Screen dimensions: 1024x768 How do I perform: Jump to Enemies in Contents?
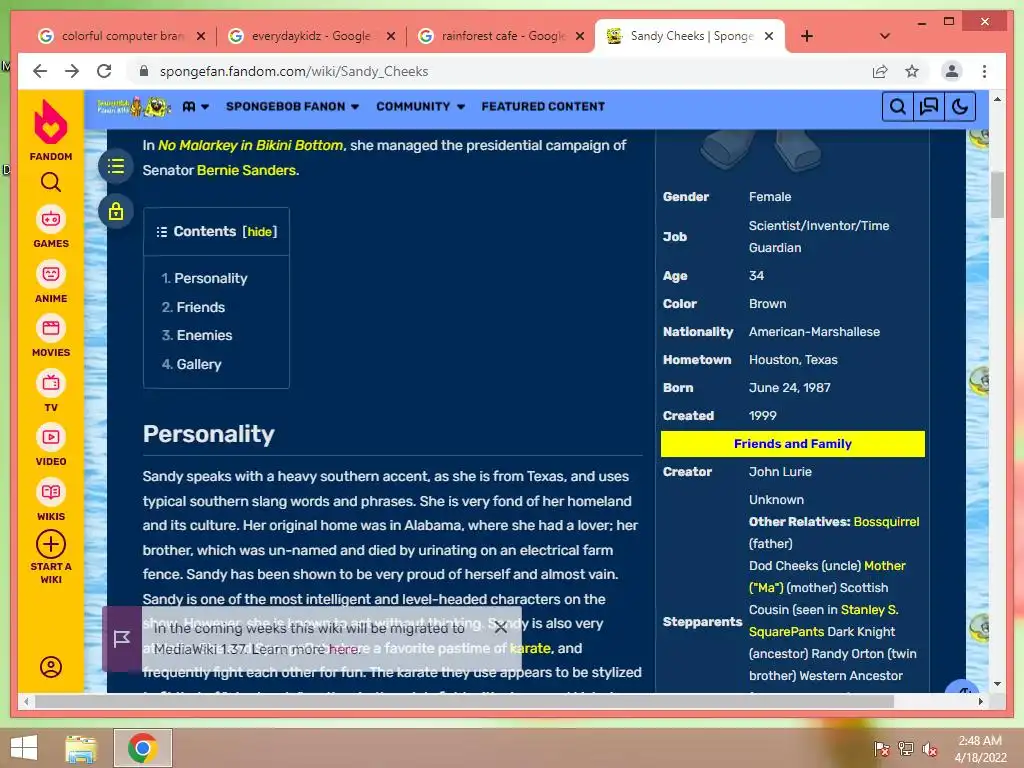click(x=204, y=335)
